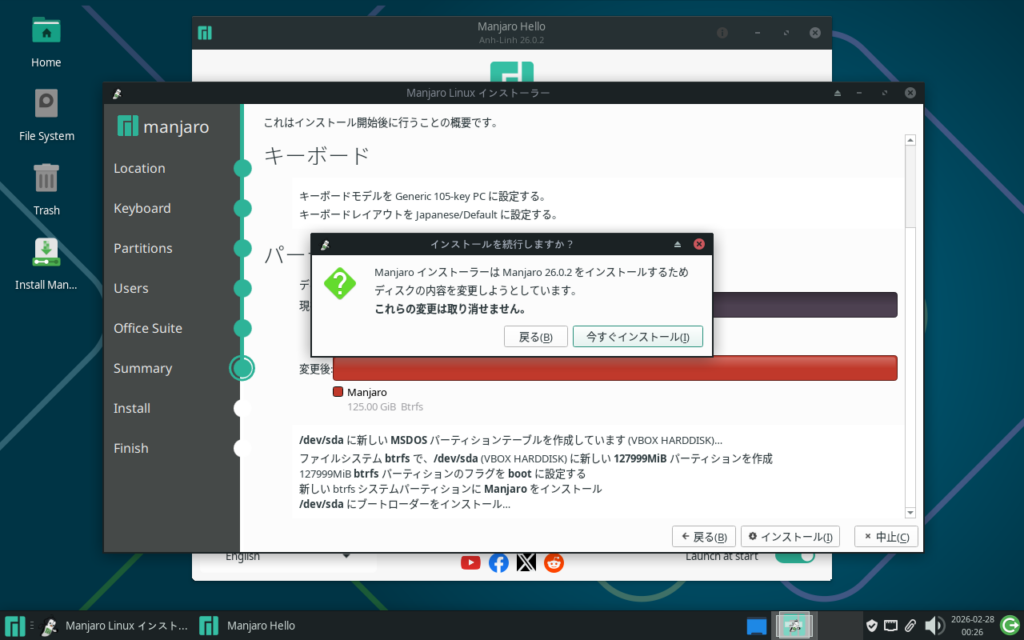
Task: Click the Reddit icon in Manjaro Hello
Action: [x=554, y=563]
